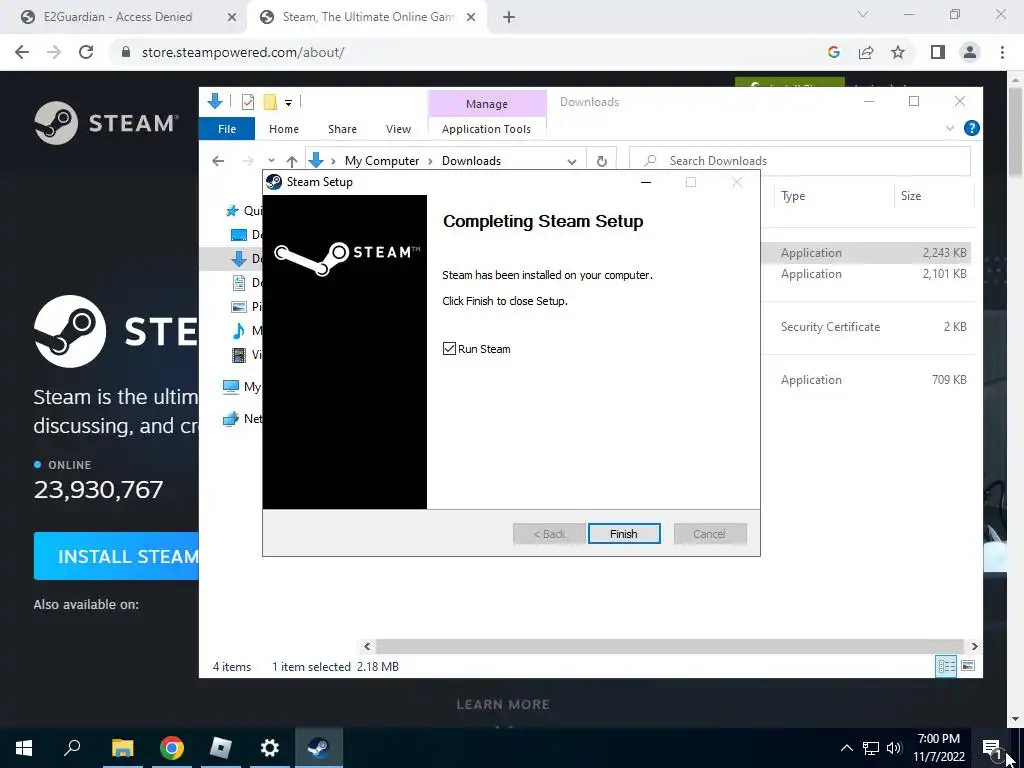Open the Home ribbon tab
The height and width of the screenshot is (768, 1024).
283,129
